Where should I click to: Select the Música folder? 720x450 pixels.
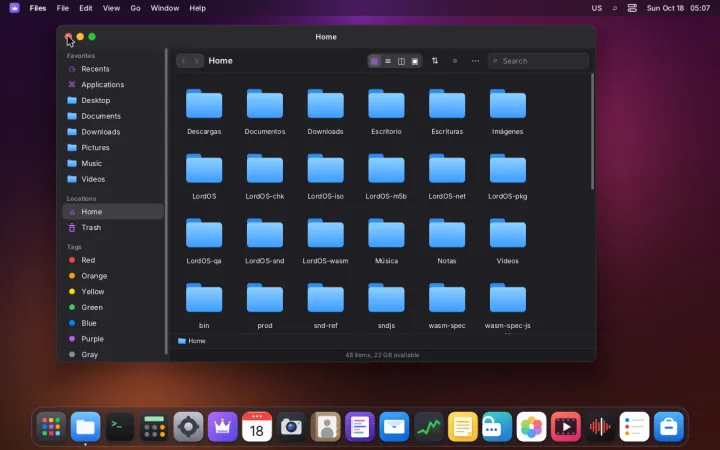tap(386, 242)
